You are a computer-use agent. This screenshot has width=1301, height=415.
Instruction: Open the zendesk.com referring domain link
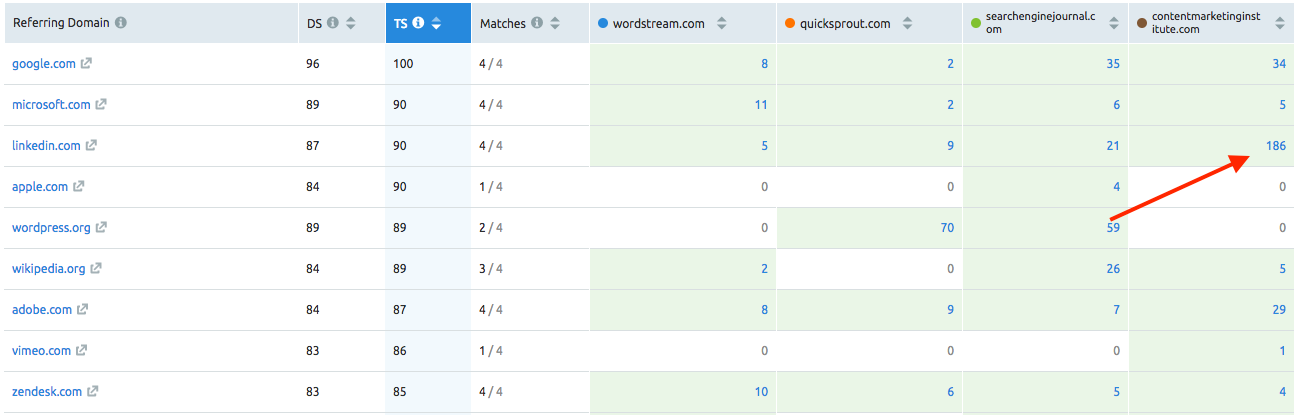(x=46, y=392)
